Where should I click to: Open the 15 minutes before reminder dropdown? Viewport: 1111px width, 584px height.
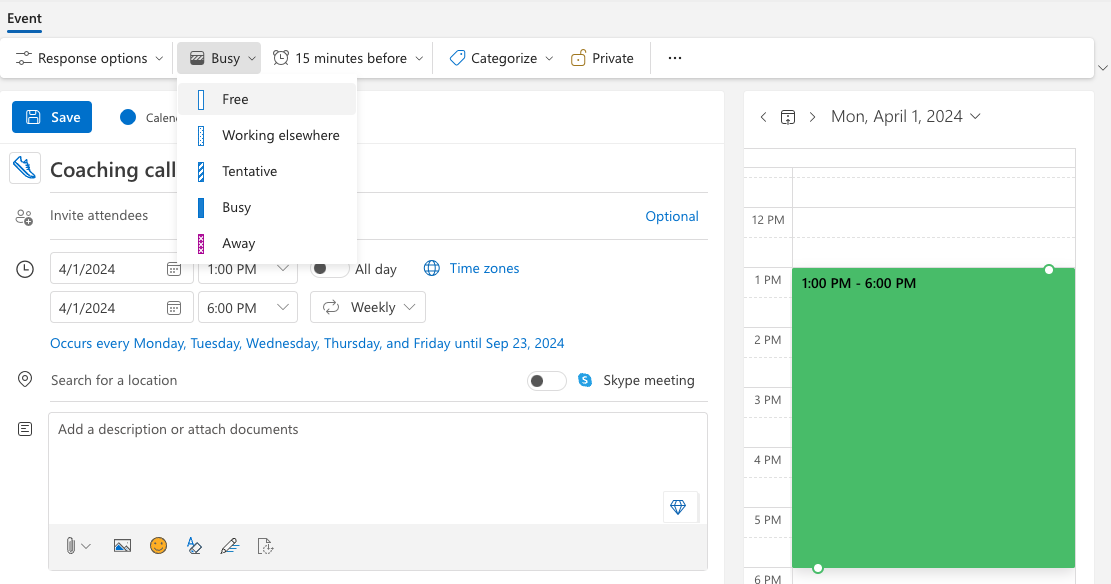coord(348,58)
